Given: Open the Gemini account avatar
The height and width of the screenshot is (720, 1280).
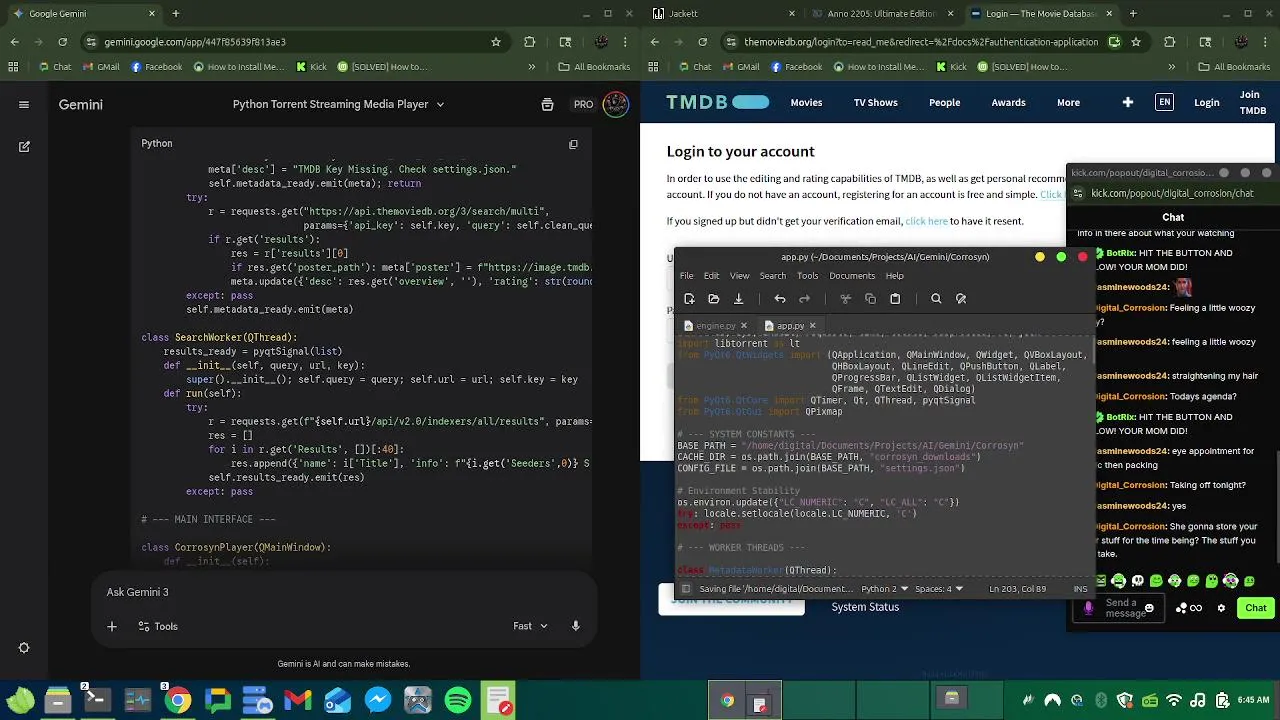Looking at the screenshot, I should click(616, 104).
